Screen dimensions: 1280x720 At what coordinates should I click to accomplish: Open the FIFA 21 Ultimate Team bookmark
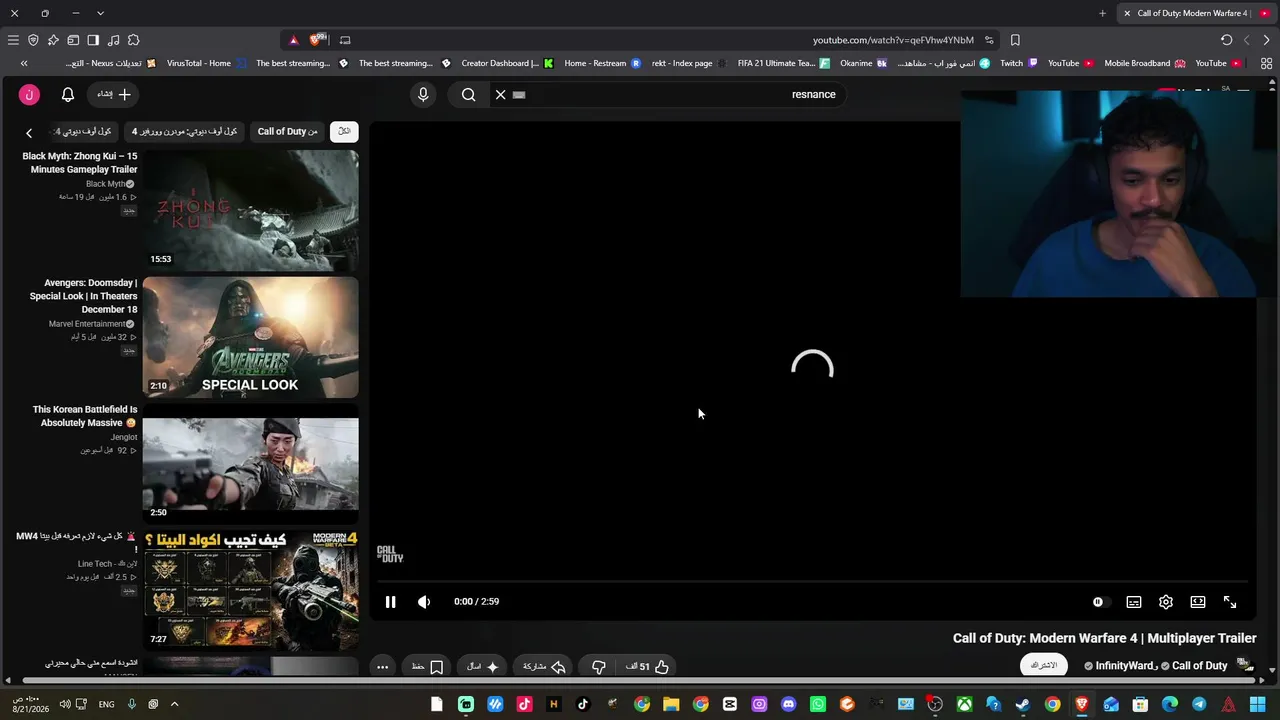tap(784, 63)
